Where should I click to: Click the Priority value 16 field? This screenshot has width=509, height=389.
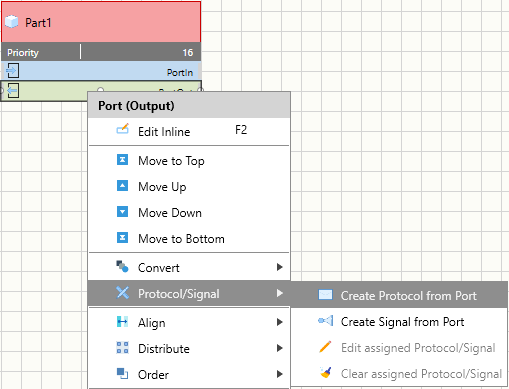(141, 52)
